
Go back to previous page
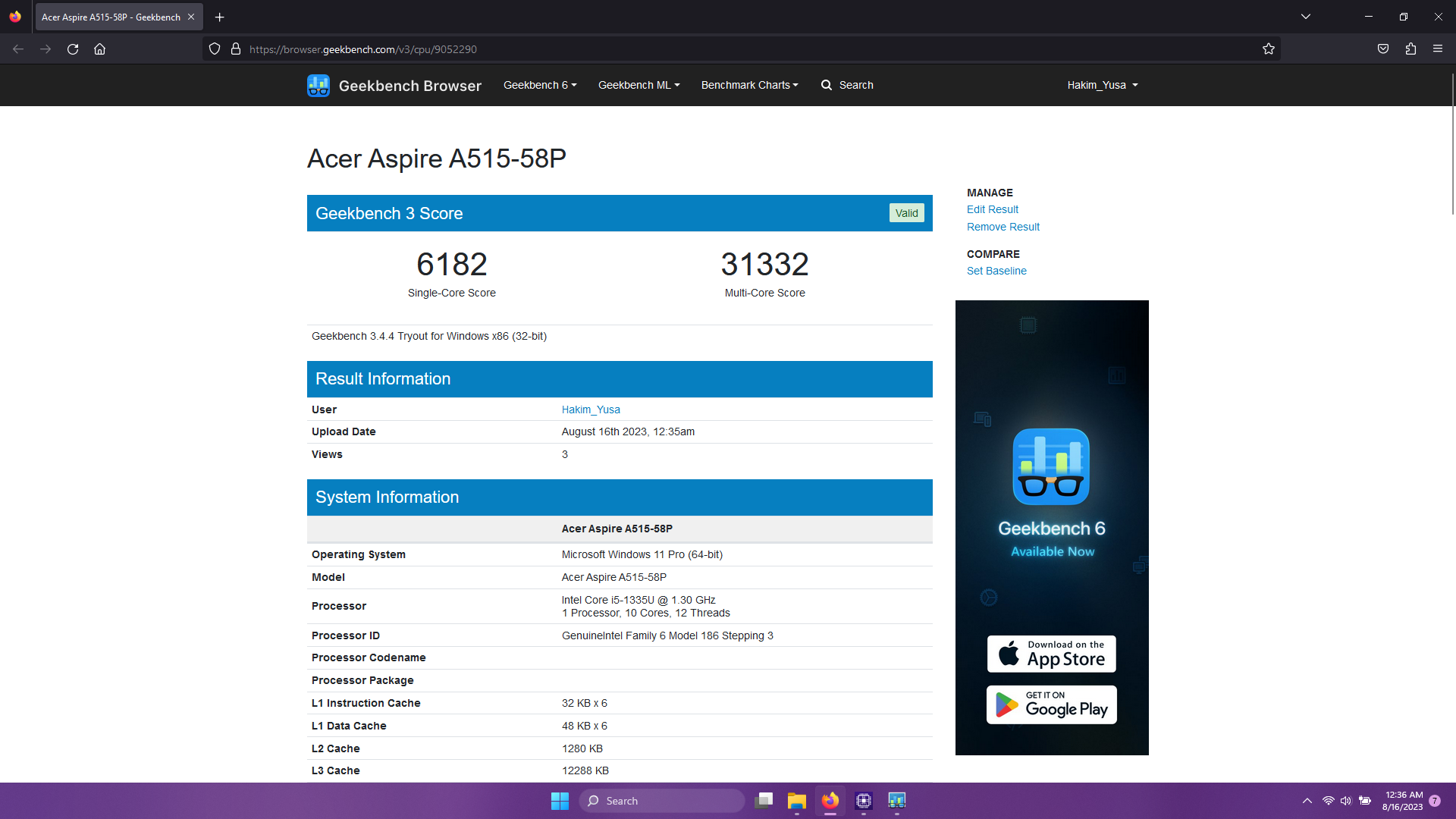[18, 49]
